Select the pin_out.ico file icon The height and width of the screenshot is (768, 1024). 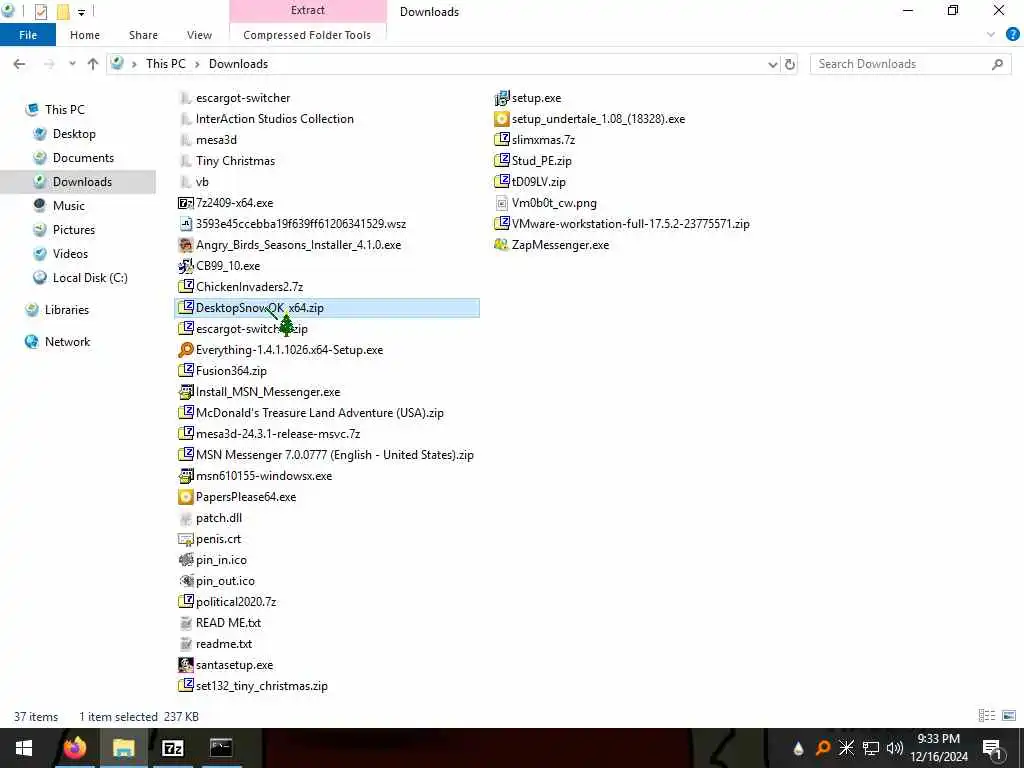[x=185, y=581]
